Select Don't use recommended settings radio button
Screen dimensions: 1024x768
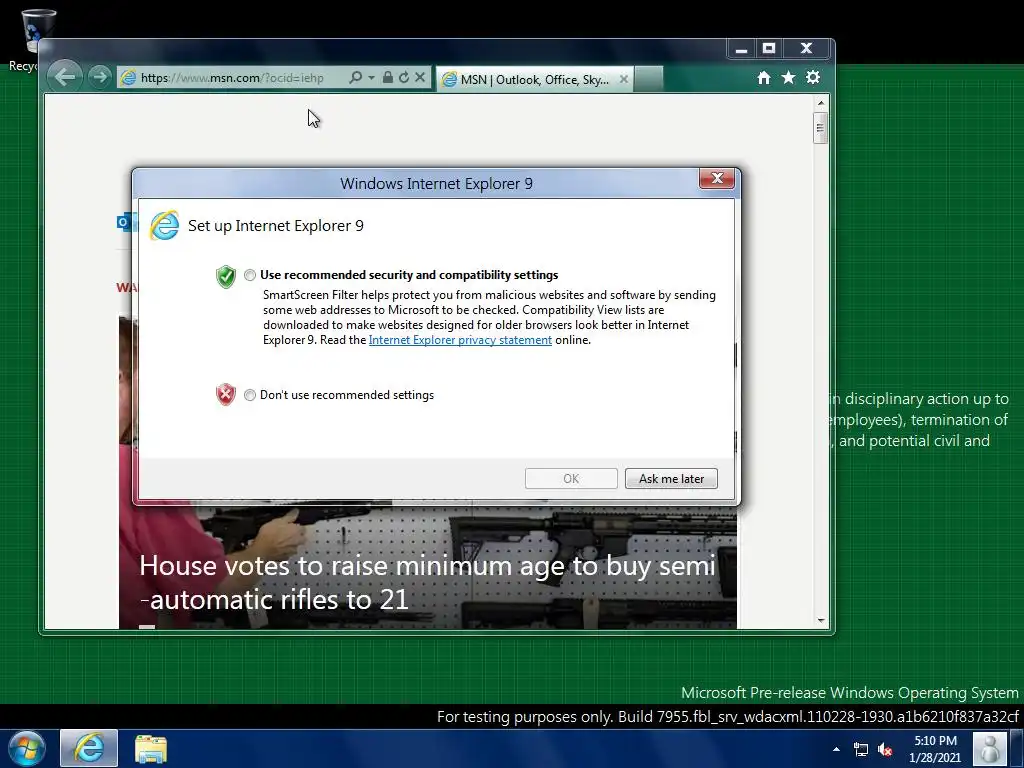249,395
